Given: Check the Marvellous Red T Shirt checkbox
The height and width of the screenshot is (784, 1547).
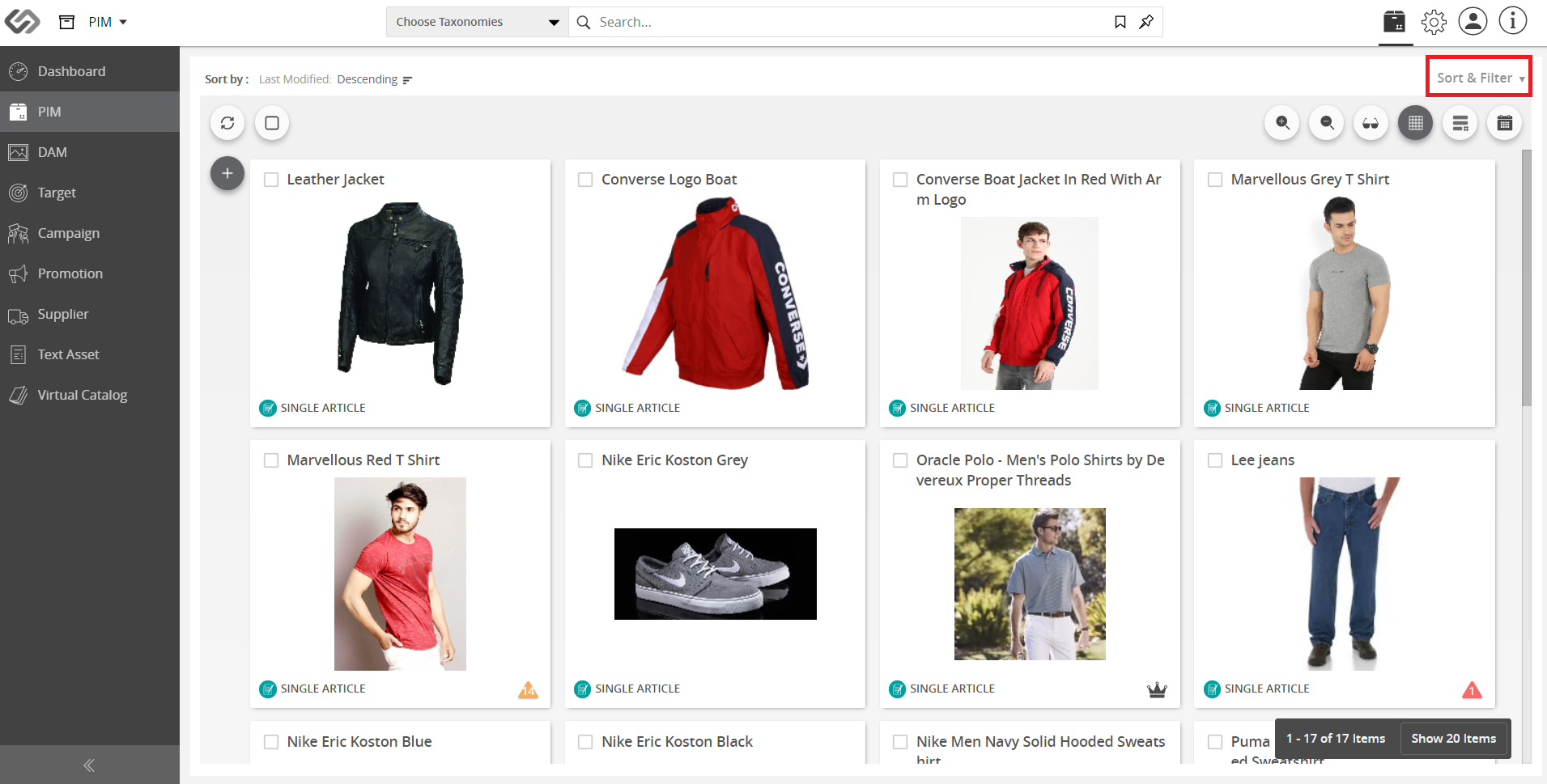Looking at the screenshot, I should coord(271,460).
